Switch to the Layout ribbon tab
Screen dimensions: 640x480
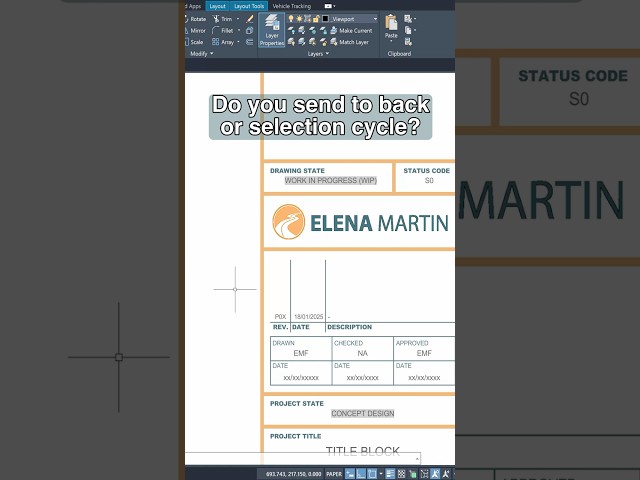click(218, 6)
